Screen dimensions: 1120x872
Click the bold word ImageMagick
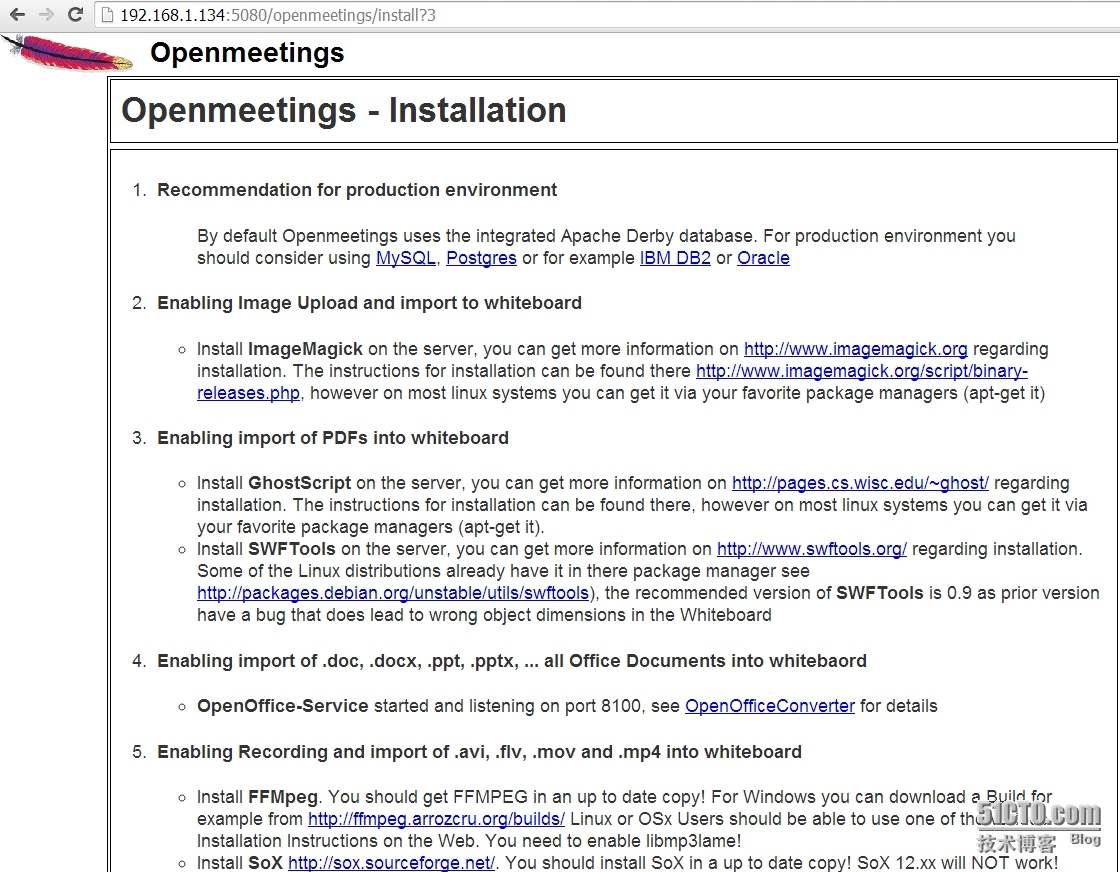[x=305, y=349]
